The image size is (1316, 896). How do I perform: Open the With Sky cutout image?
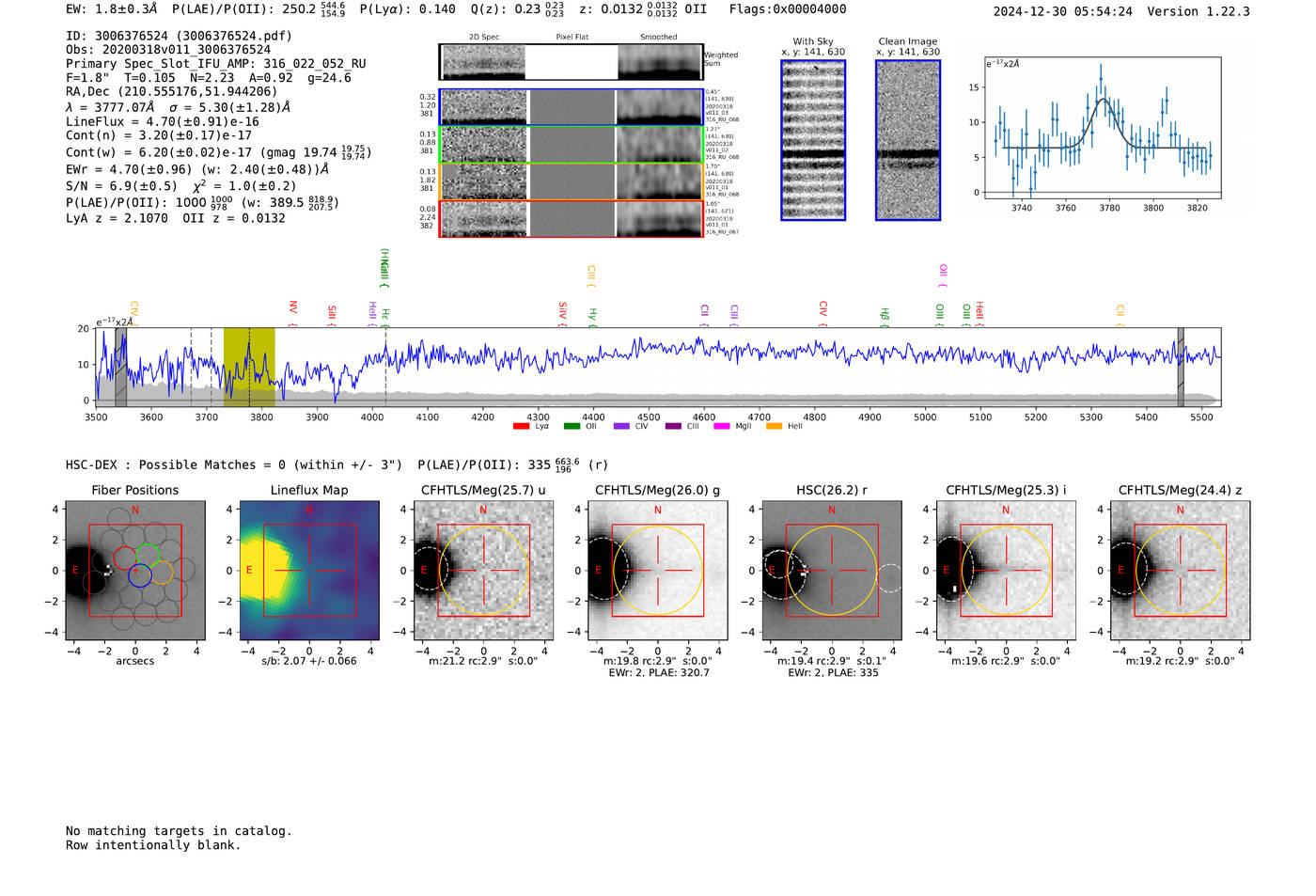[x=813, y=140]
